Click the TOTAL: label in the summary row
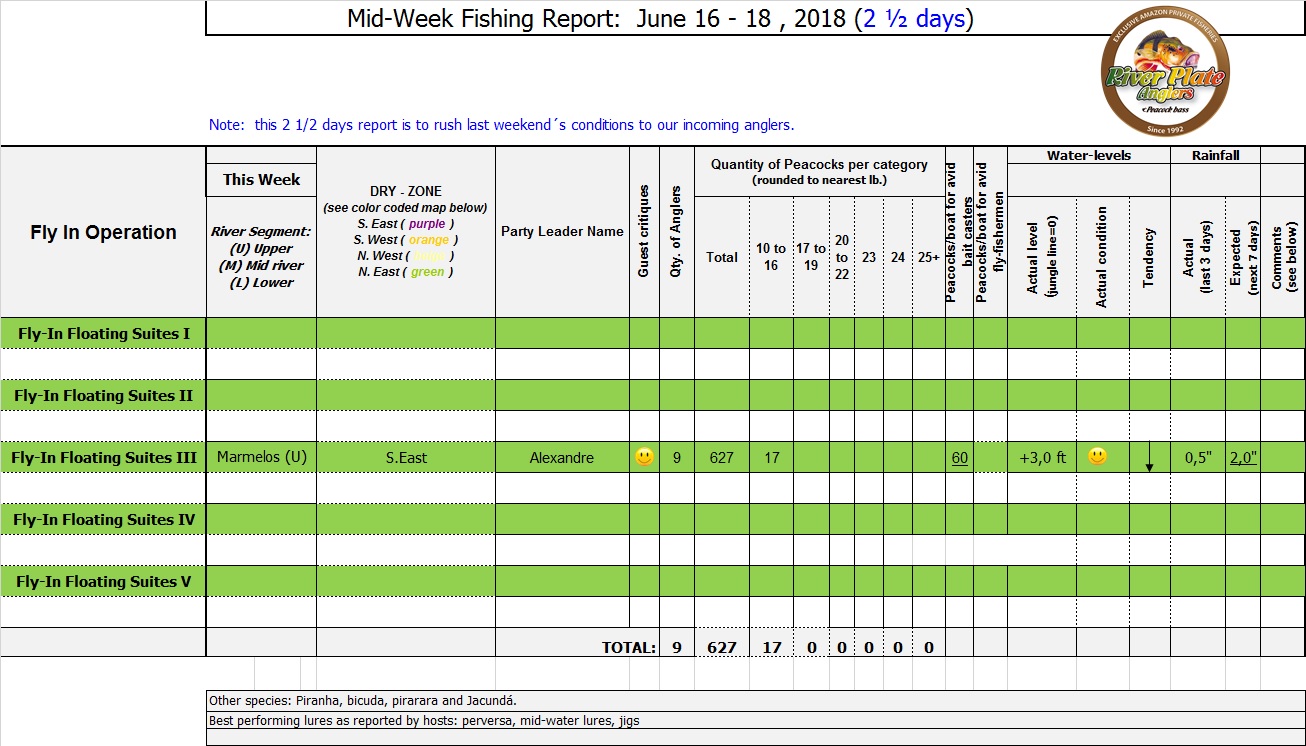The height and width of the screenshot is (746, 1306). (628, 647)
